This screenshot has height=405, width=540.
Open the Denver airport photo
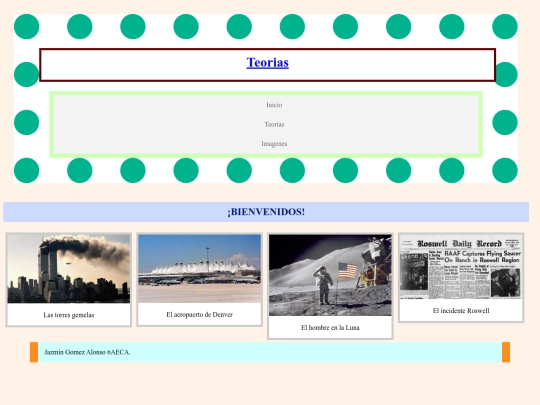coord(199,269)
